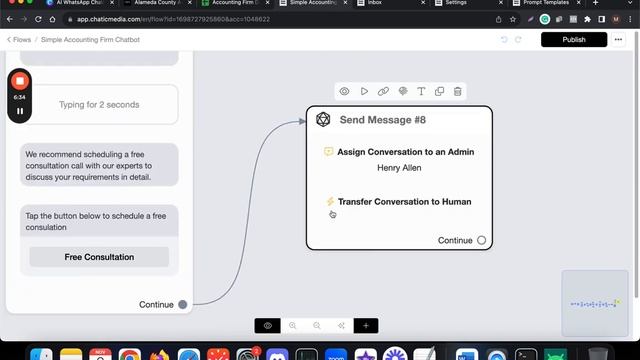
Task: Preview the Send Message #8 node with eye icon
Action: tap(344, 91)
